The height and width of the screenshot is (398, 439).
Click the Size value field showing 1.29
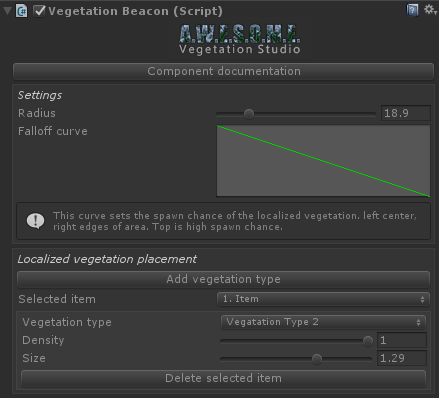(402, 358)
